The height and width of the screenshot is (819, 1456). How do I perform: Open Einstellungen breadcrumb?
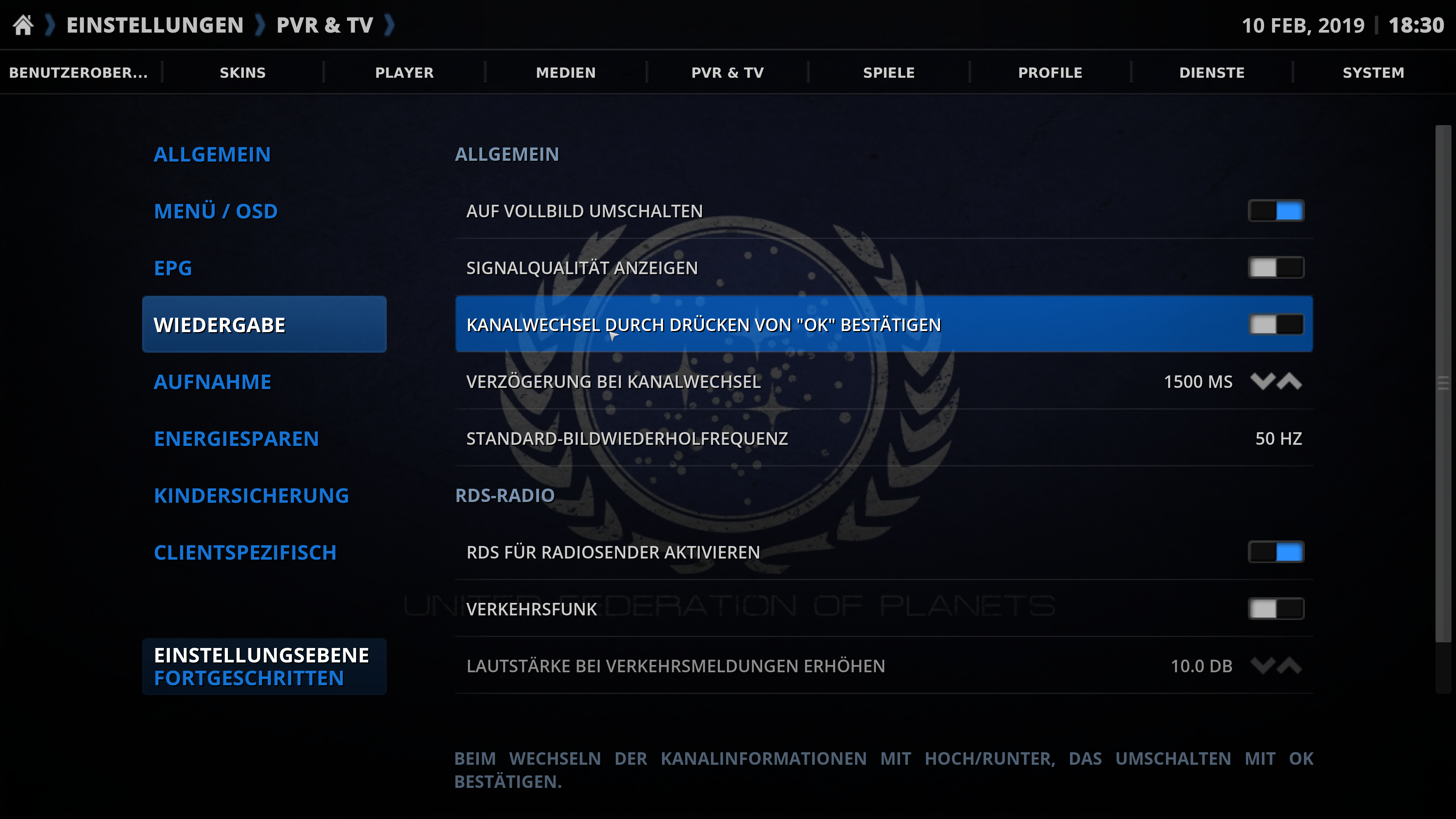(x=155, y=25)
